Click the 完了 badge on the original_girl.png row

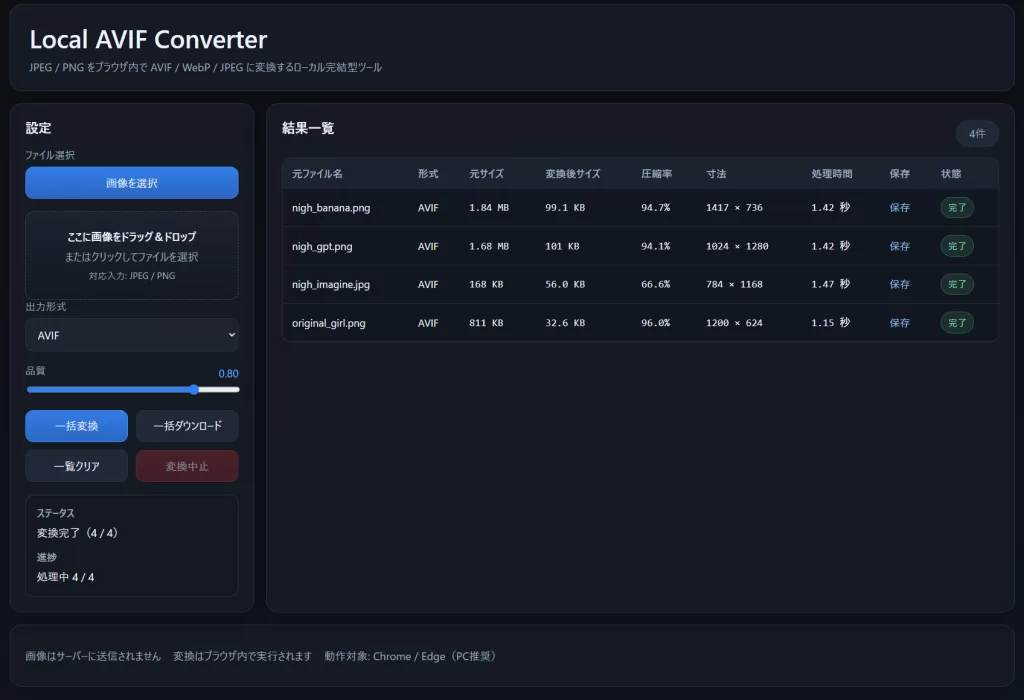point(957,322)
